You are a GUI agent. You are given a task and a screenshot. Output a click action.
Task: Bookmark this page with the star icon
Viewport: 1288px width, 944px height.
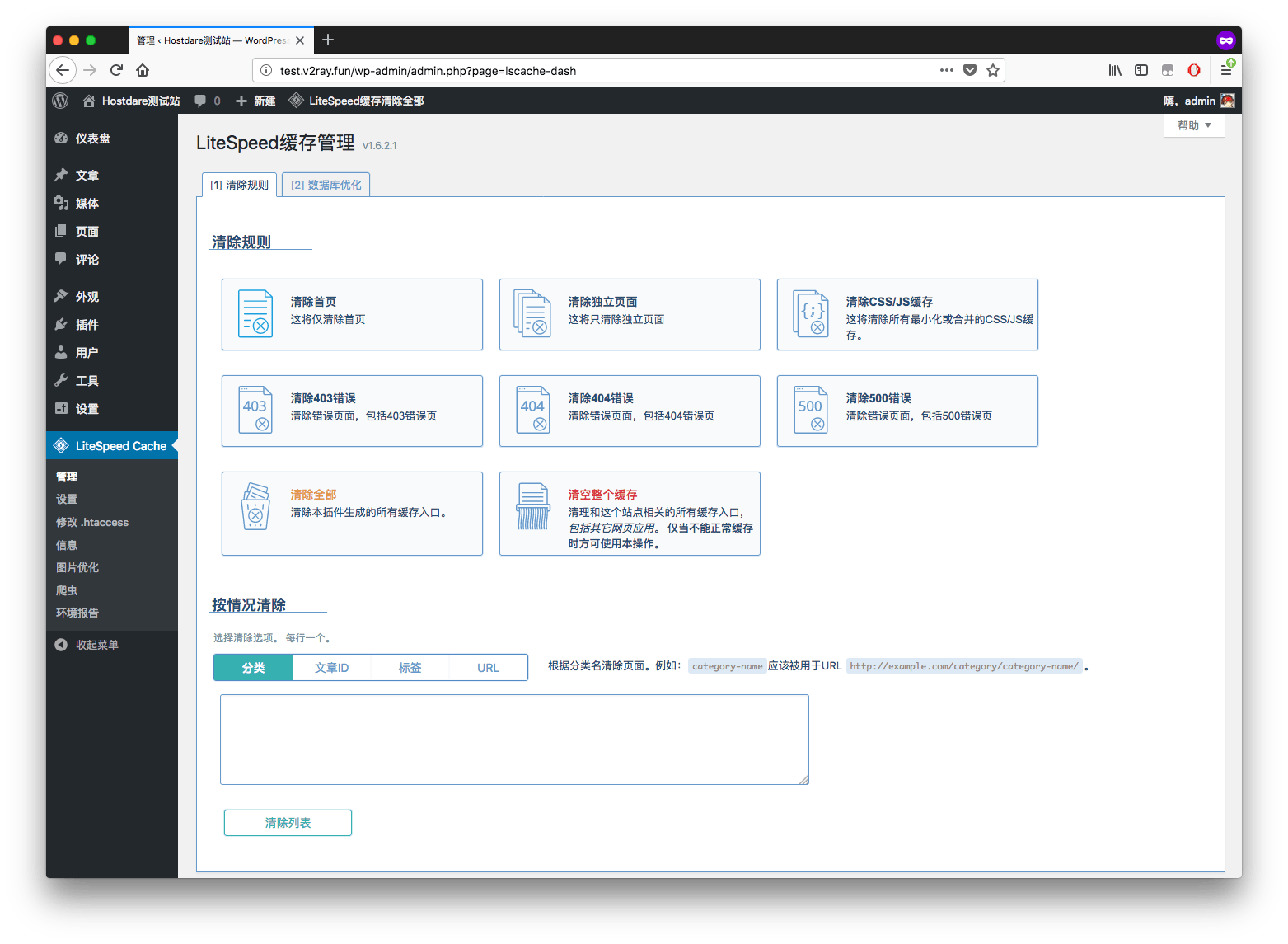[993, 70]
